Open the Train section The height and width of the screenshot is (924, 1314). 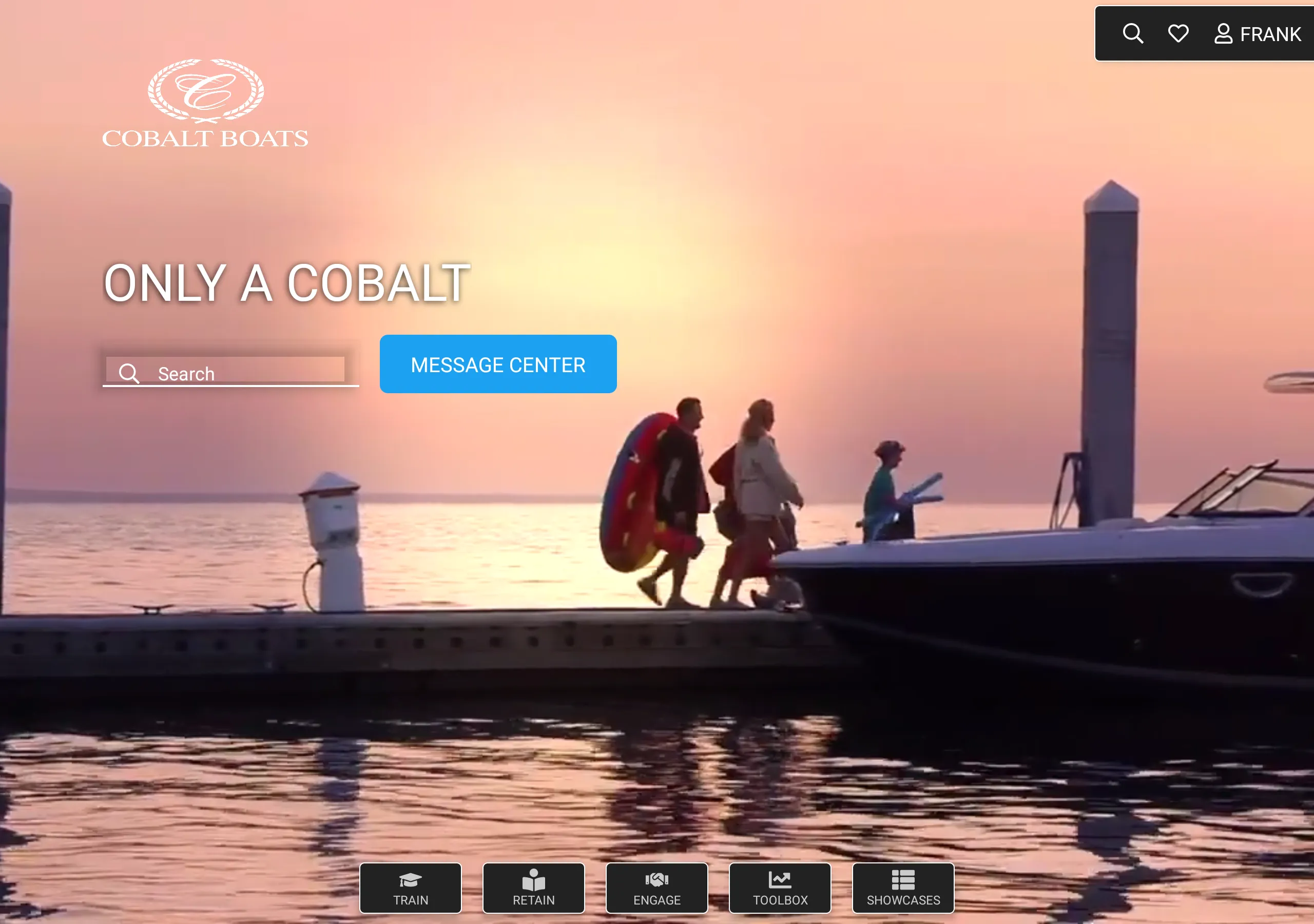tap(410, 888)
